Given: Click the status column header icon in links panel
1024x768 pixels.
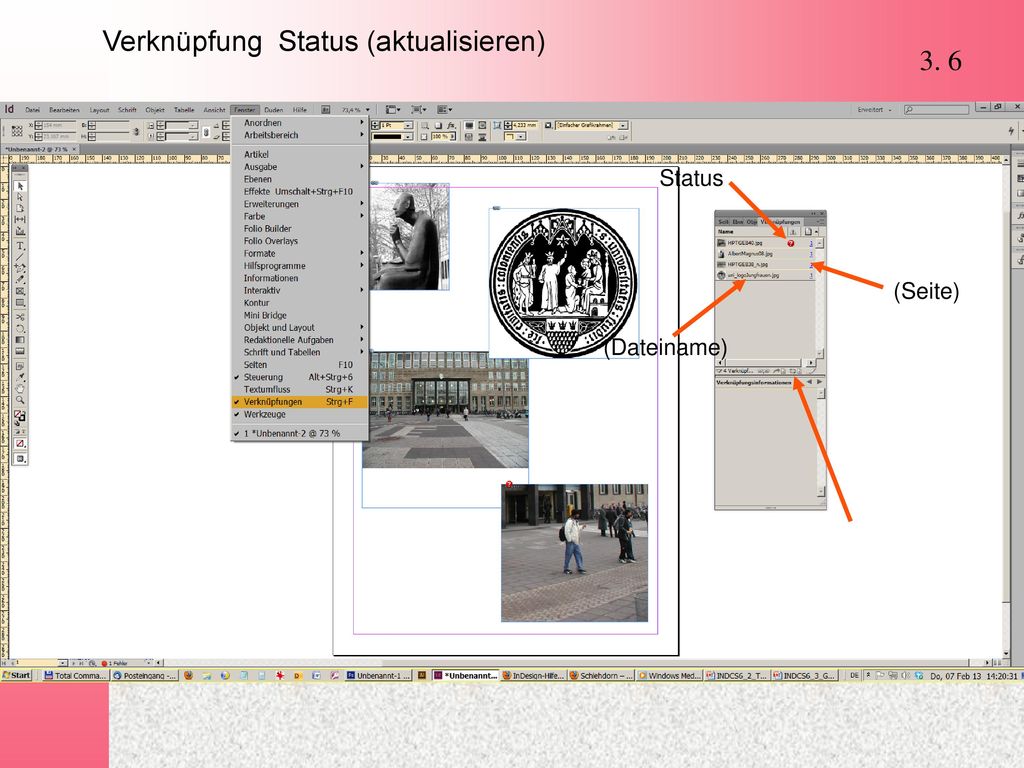Looking at the screenshot, I should pyautogui.click(x=793, y=232).
